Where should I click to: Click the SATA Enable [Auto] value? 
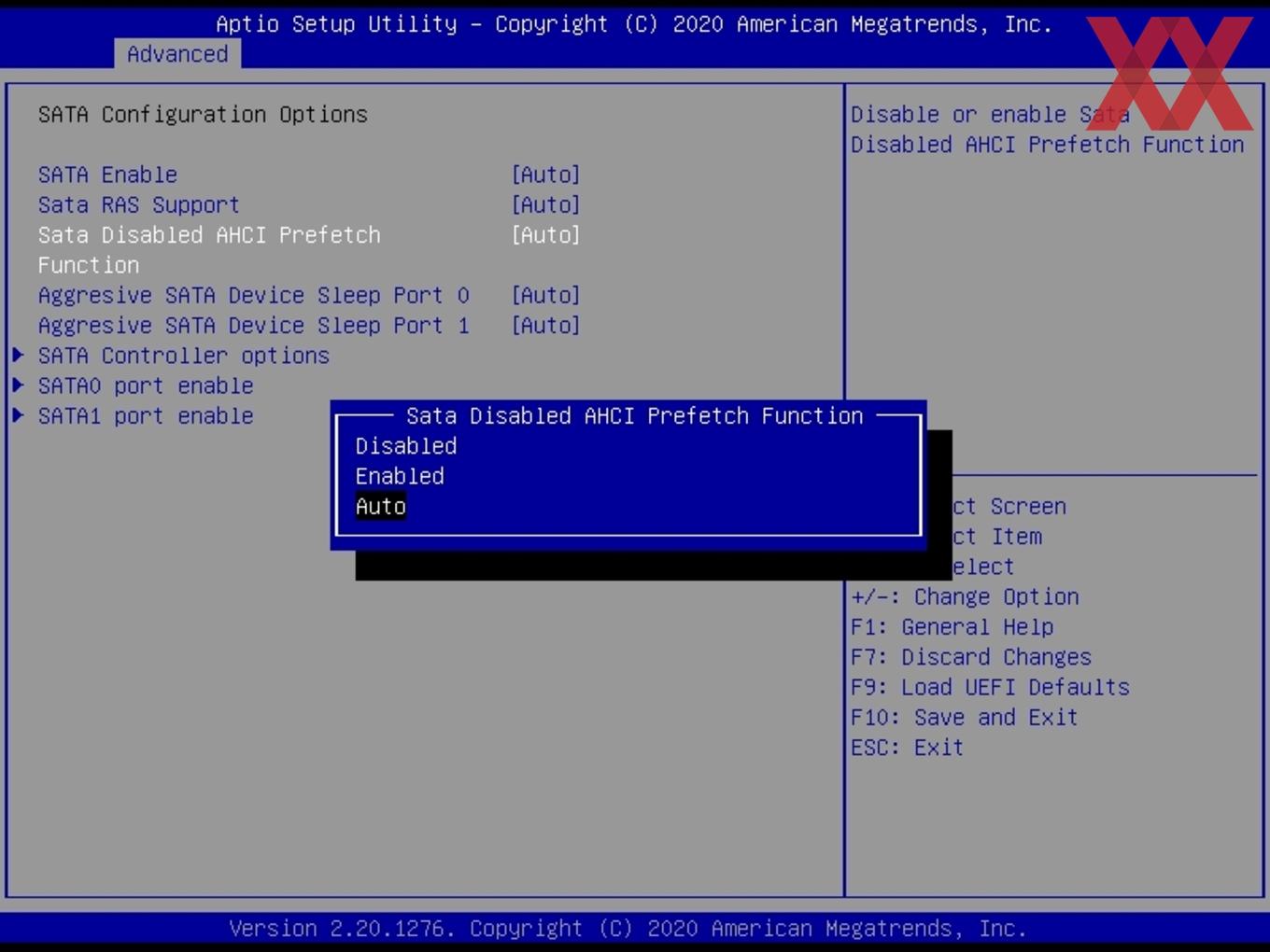coord(546,175)
